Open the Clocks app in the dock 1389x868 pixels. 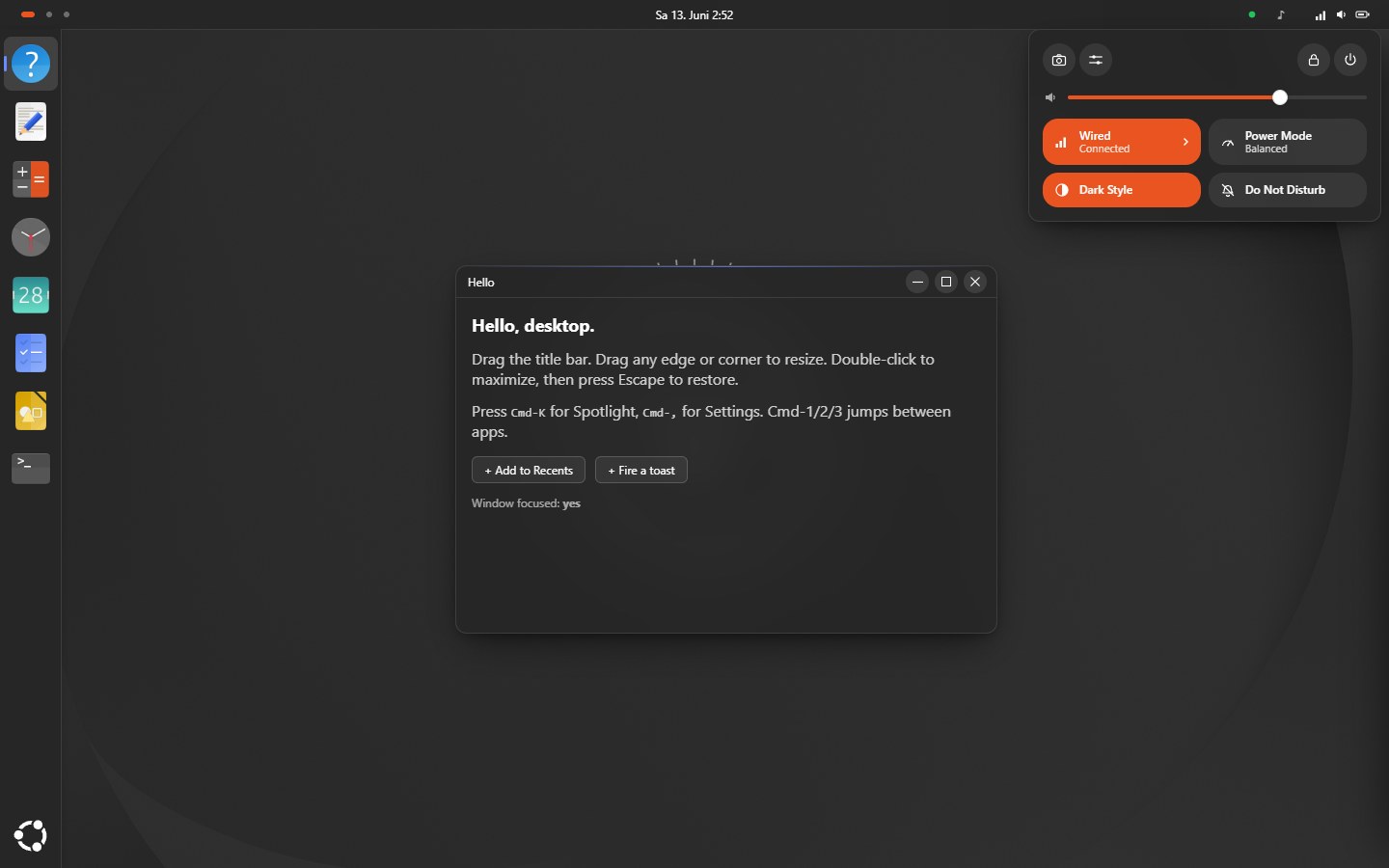coord(31,237)
